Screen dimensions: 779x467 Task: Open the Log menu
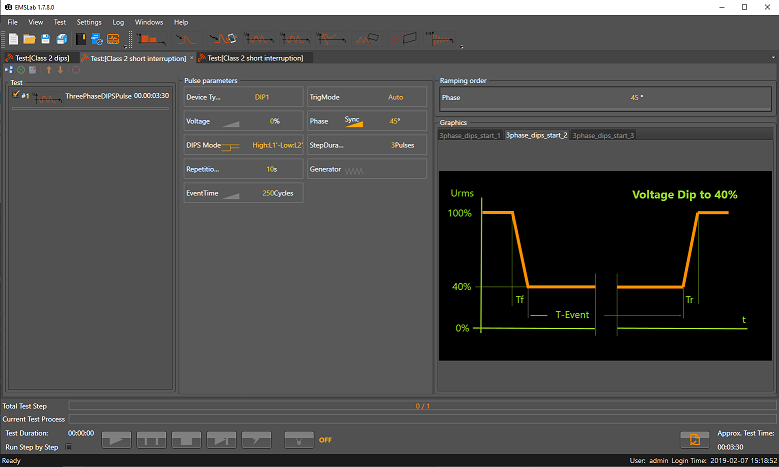click(x=118, y=22)
